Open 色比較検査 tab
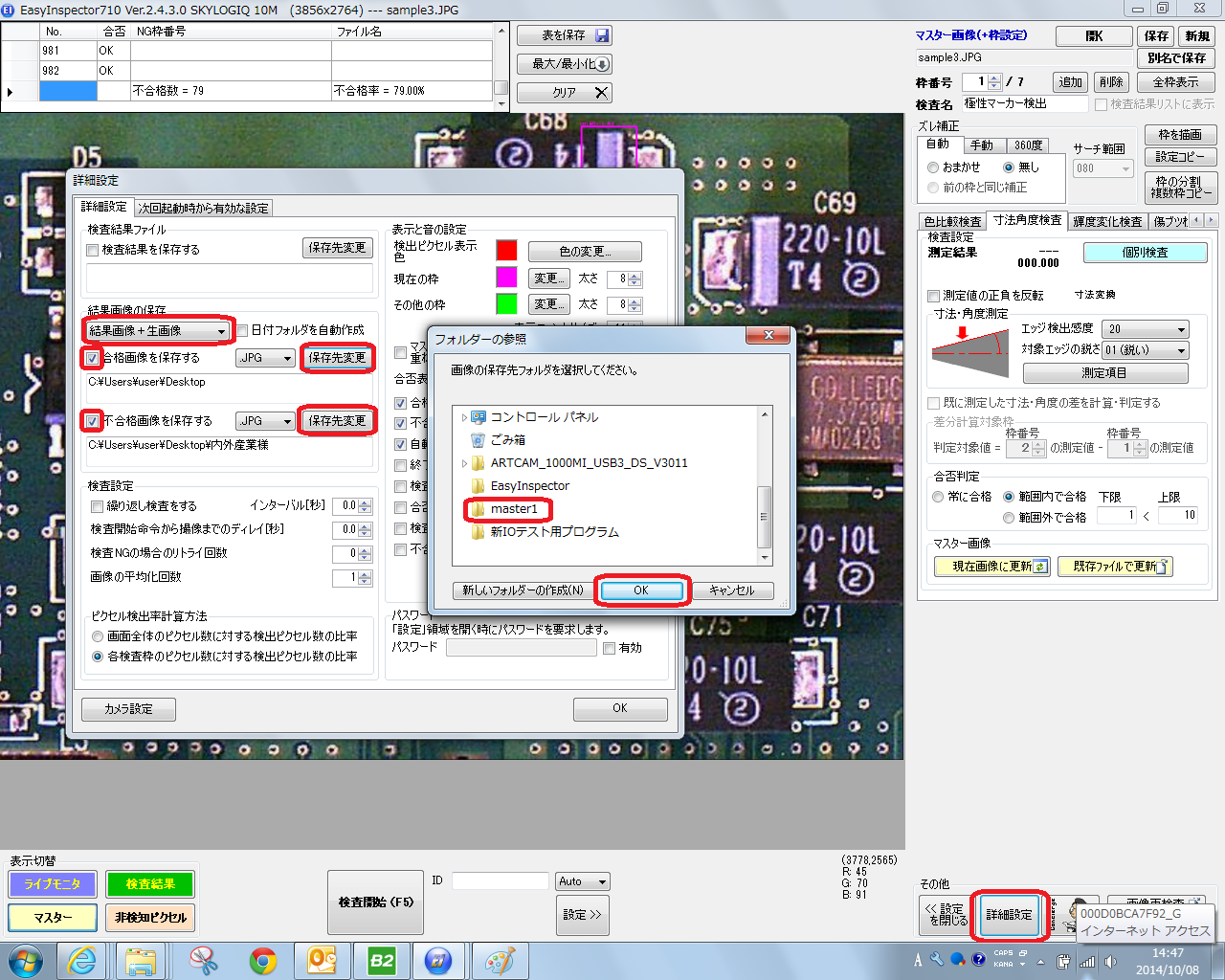This screenshot has width=1225, height=980. pyautogui.click(x=952, y=221)
